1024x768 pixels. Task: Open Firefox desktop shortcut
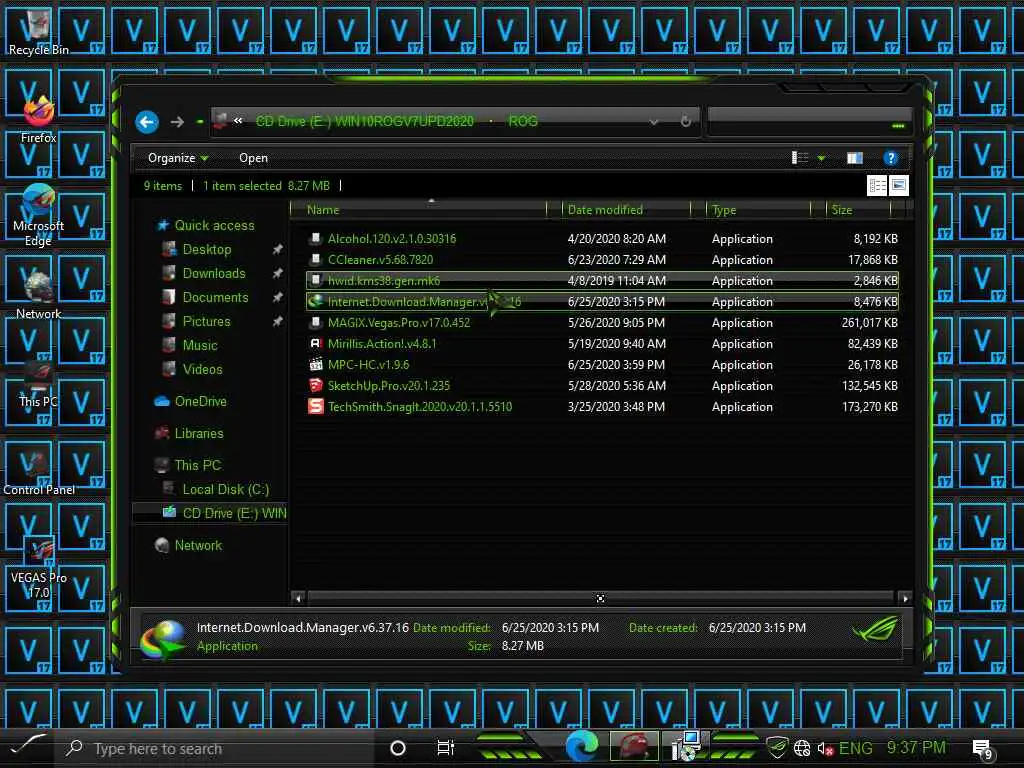pyautogui.click(x=38, y=120)
